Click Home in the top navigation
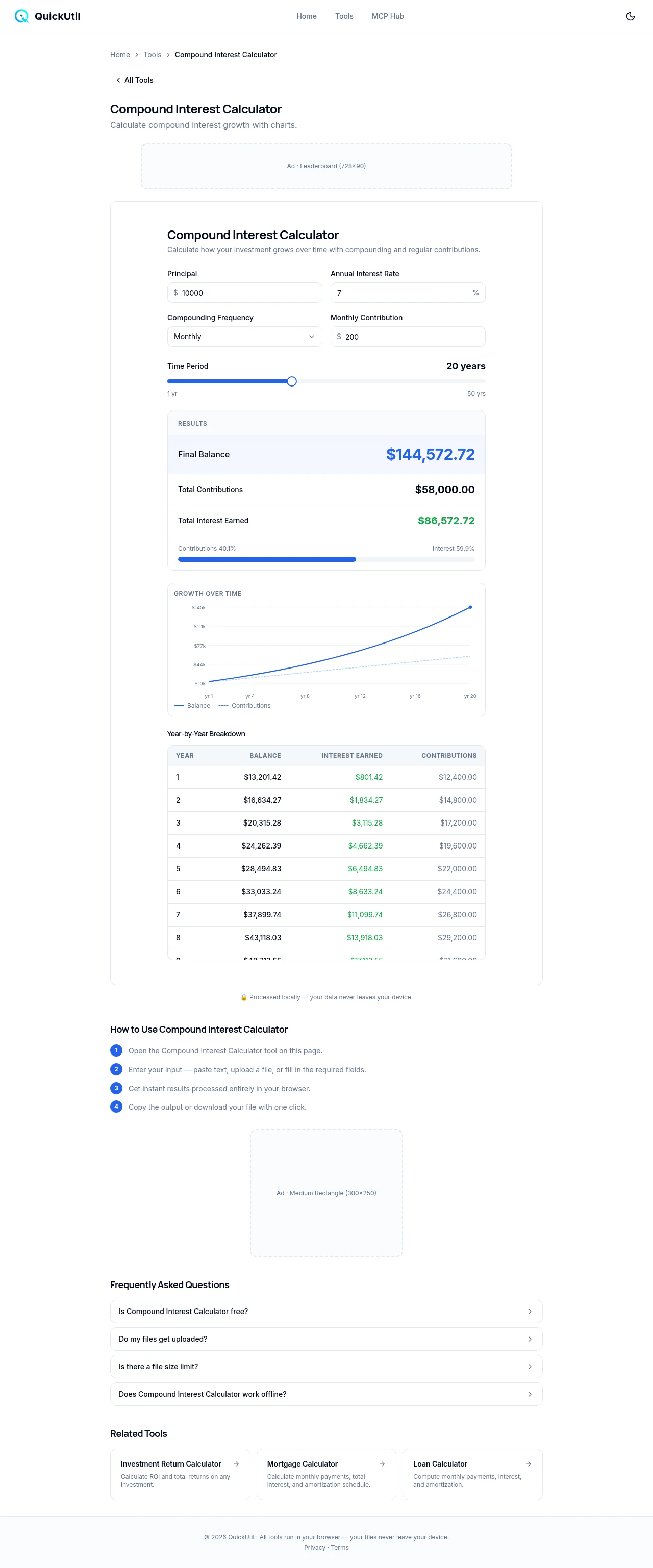The image size is (653, 1568). pos(307,16)
